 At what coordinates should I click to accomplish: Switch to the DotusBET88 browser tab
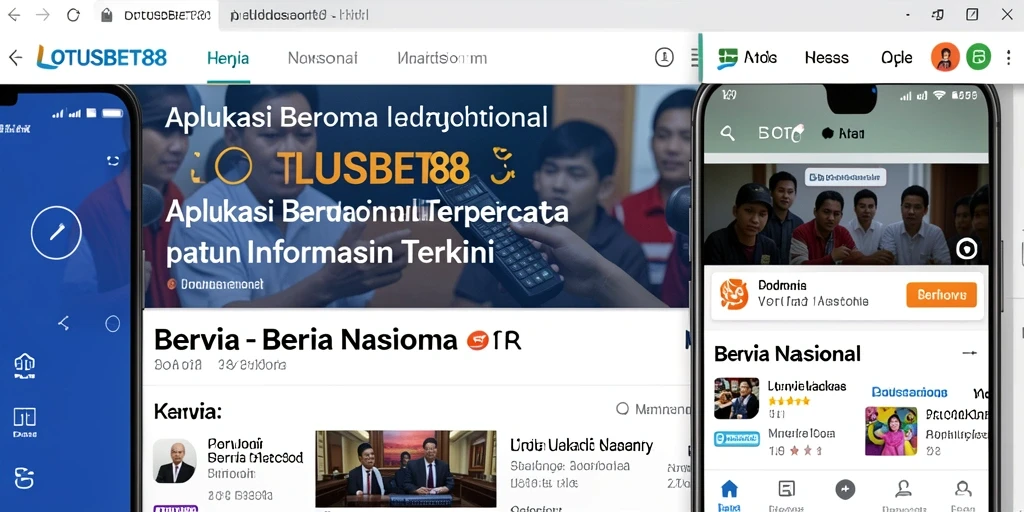tap(167, 15)
